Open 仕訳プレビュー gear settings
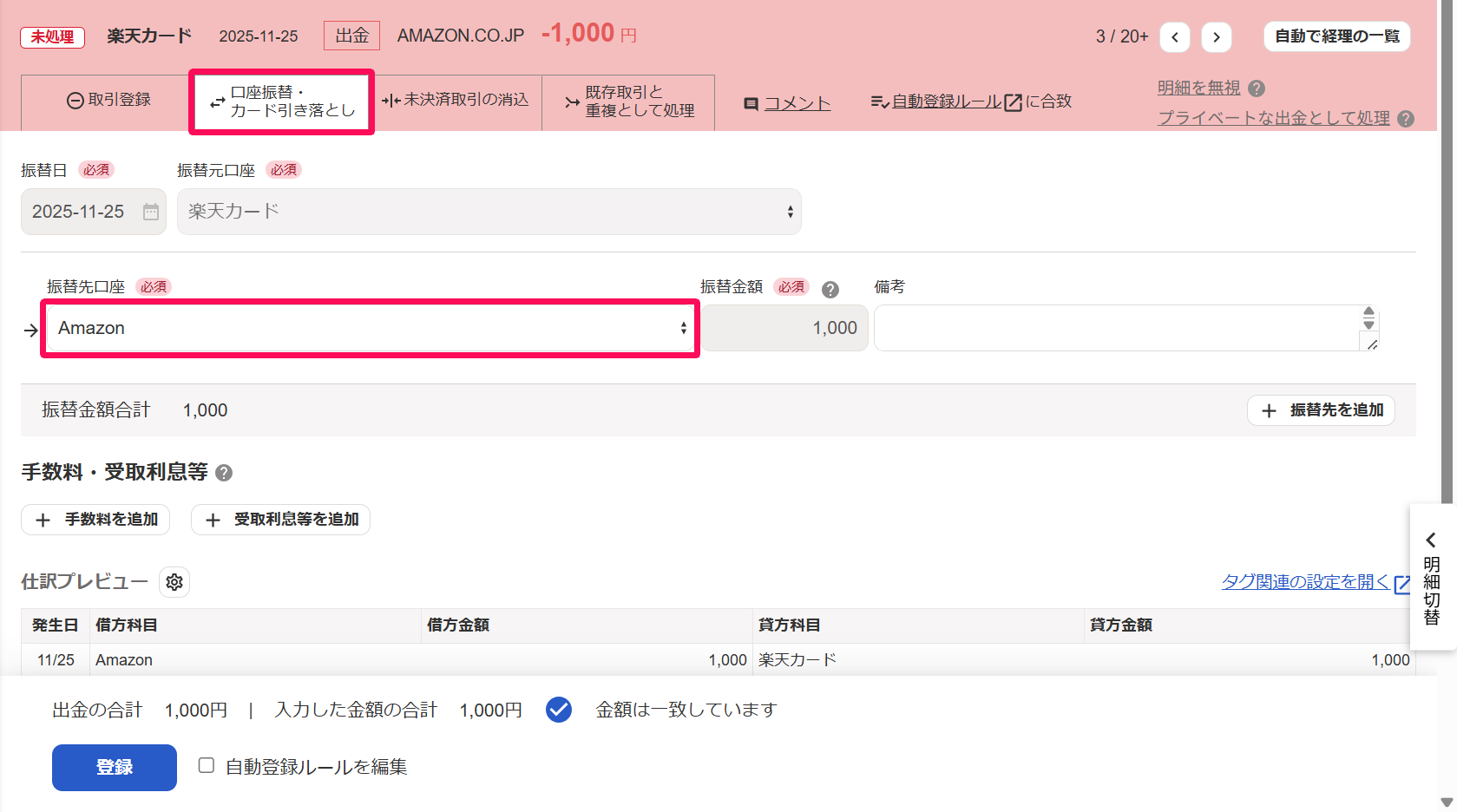The image size is (1457, 812). click(x=174, y=582)
